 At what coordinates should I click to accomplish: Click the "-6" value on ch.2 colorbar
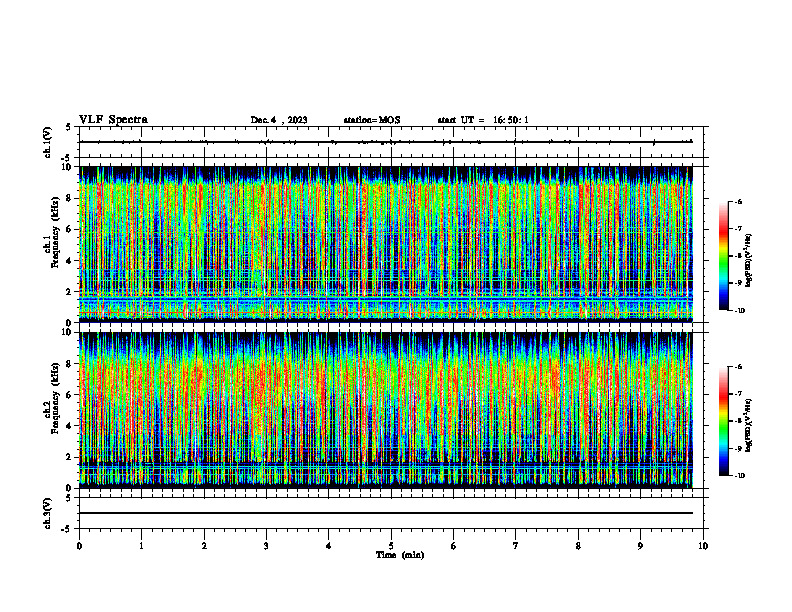[x=738, y=367]
